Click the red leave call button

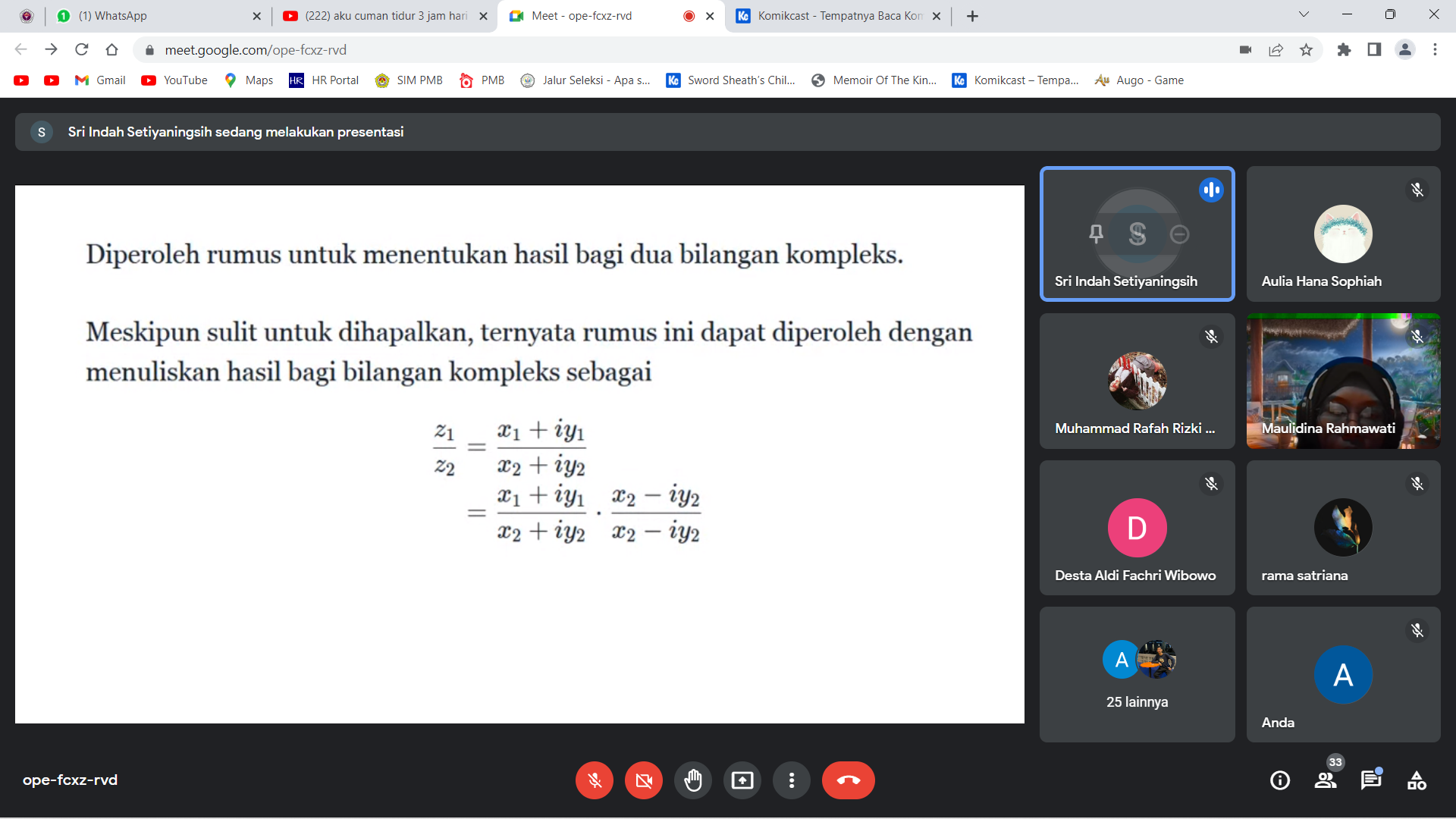pos(848,780)
